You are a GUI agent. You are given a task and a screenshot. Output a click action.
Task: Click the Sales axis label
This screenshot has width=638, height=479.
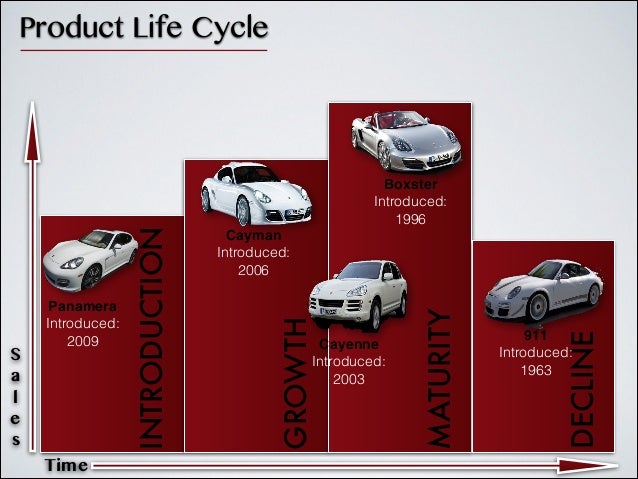tap(15, 397)
